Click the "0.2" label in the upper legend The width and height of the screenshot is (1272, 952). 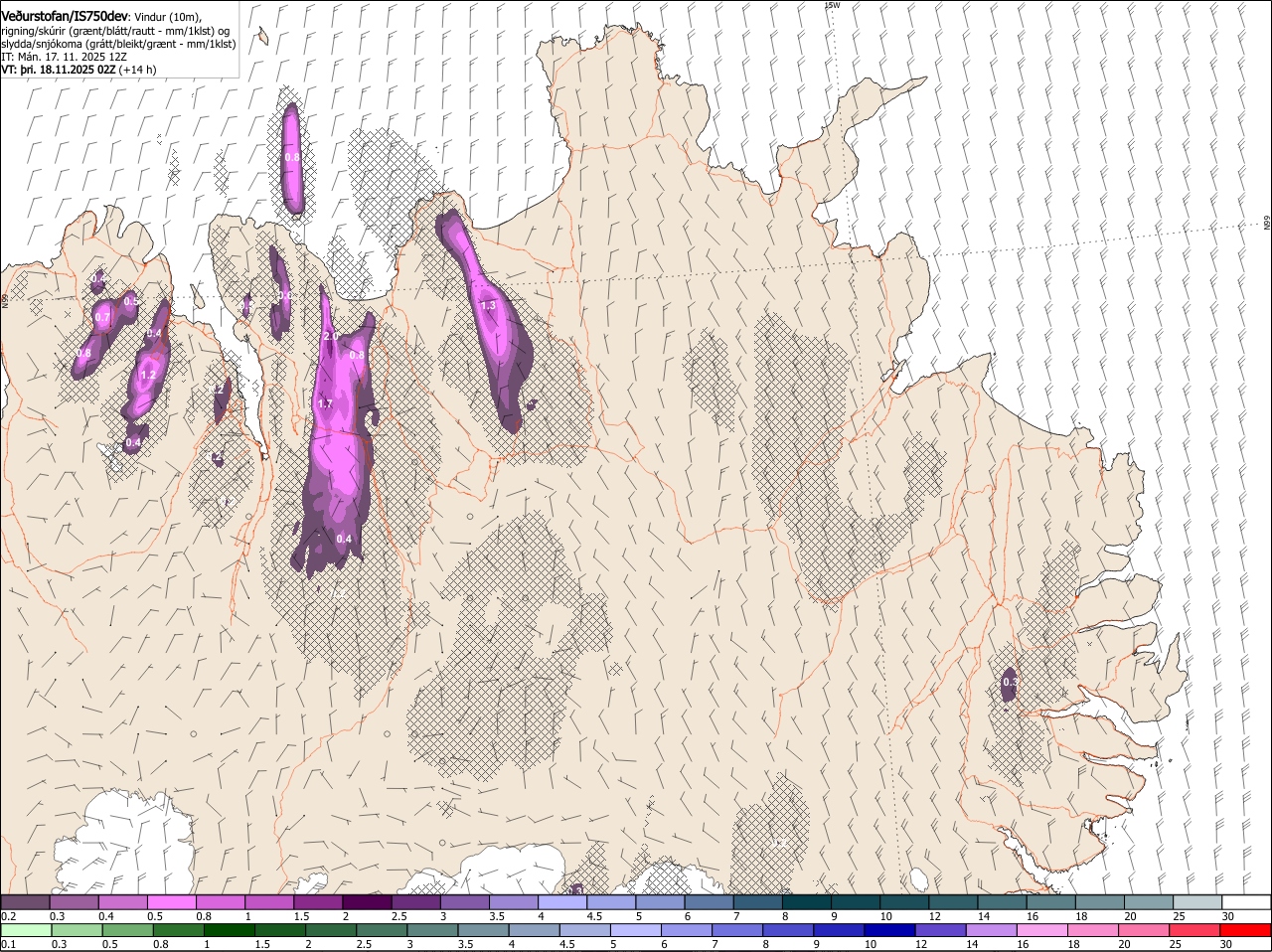point(8,916)
